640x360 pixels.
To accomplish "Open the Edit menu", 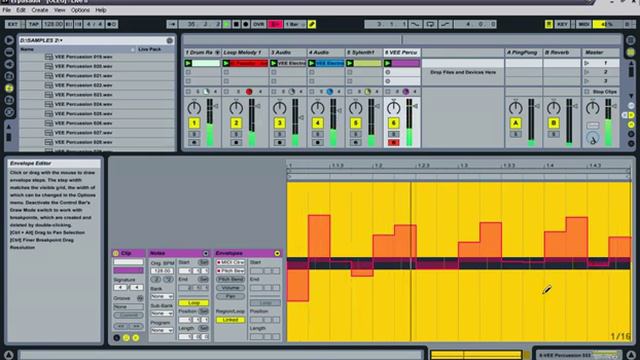I will pyautogui.click(x=21, y=10).
